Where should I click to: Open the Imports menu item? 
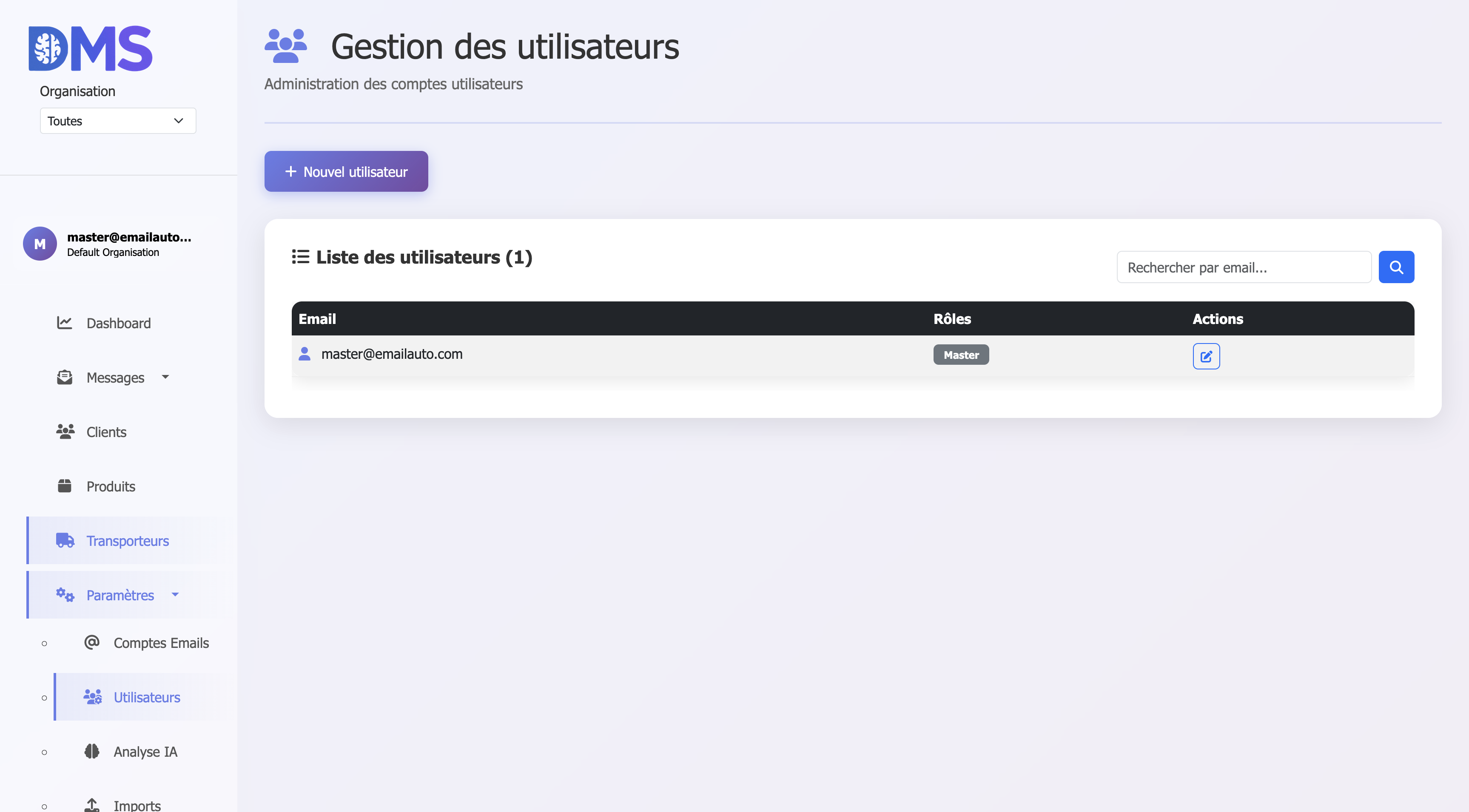pos(137,805)
